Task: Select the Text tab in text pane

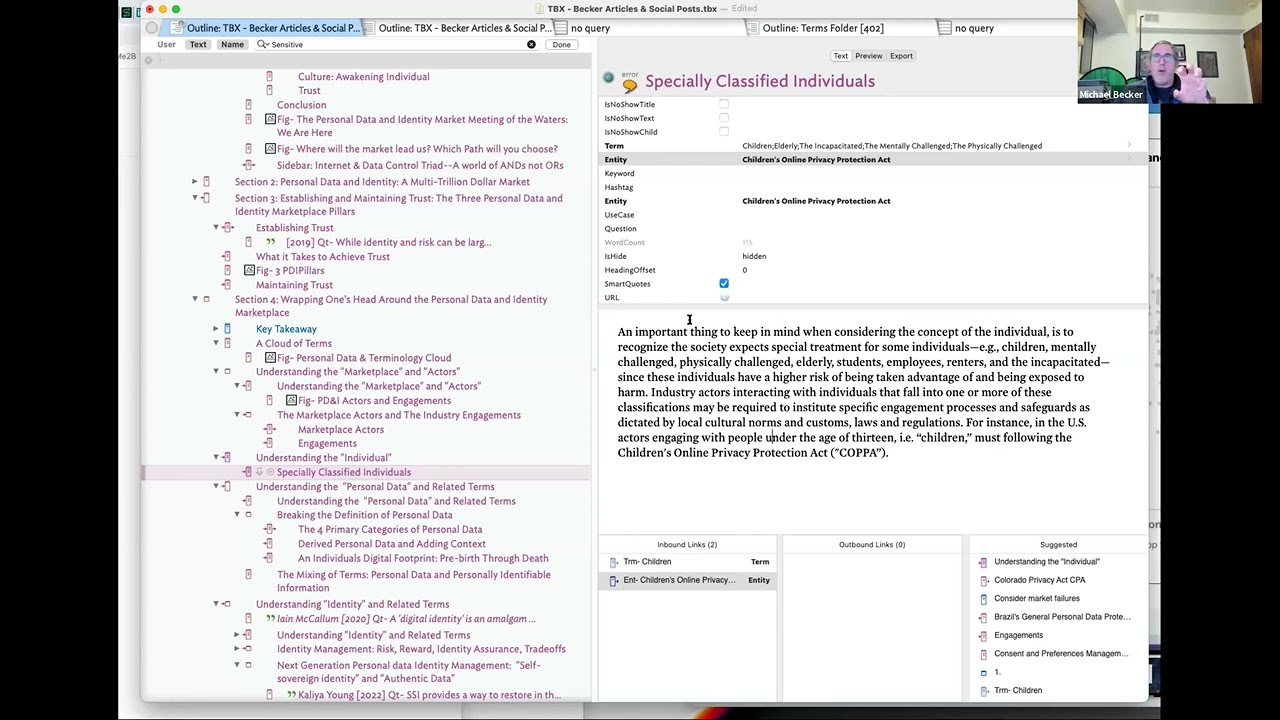Action: (x=840, y=56)
